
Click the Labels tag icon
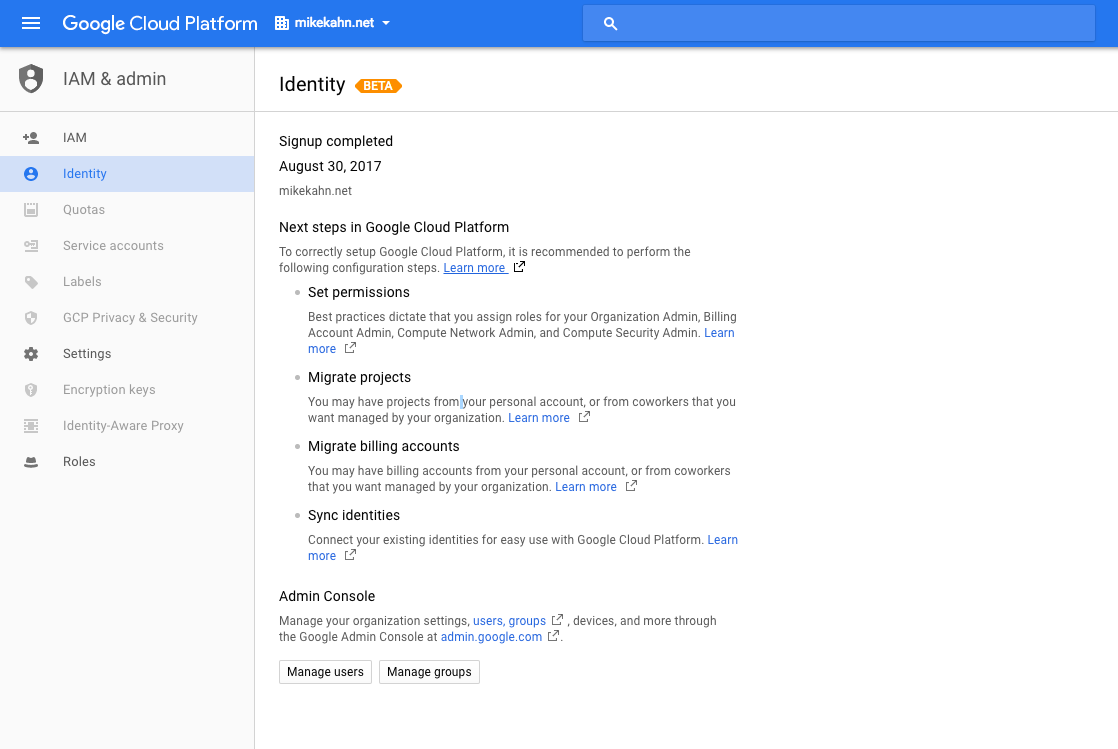tap(31, 282)
